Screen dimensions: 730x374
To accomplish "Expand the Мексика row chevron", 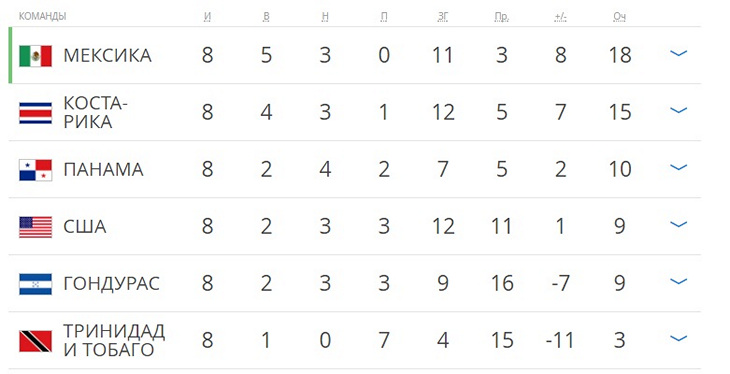I will click(678, 54).
